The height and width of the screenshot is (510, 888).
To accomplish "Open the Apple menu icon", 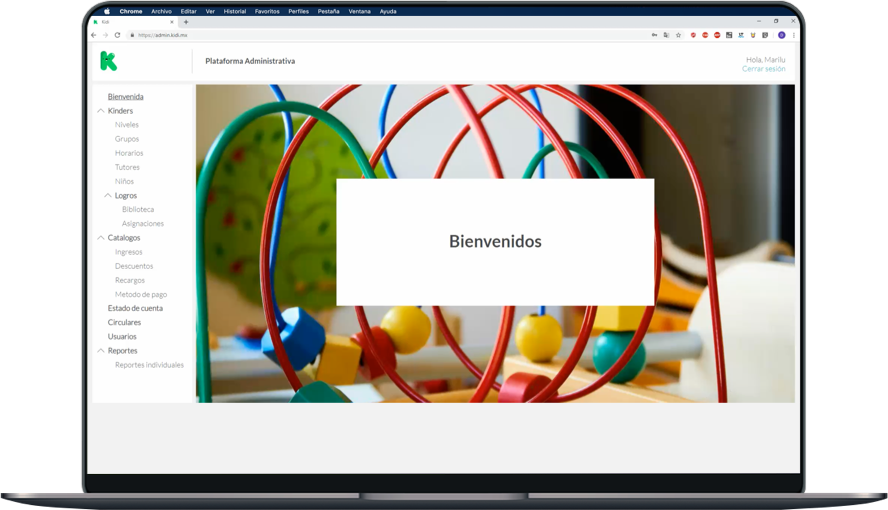I will [x=107, y=11].
